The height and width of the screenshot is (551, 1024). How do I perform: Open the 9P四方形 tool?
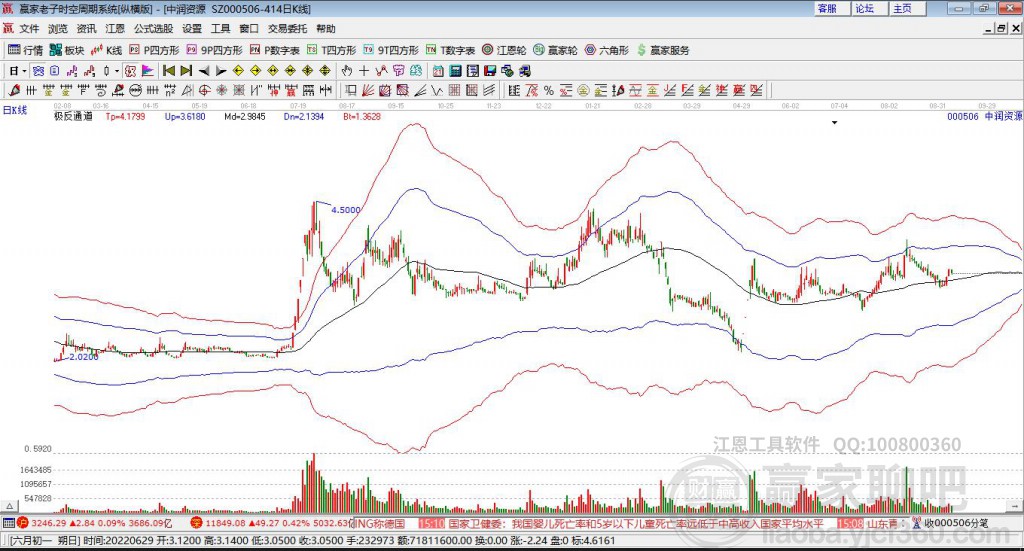pyautogui.click(x=214, y=50)
